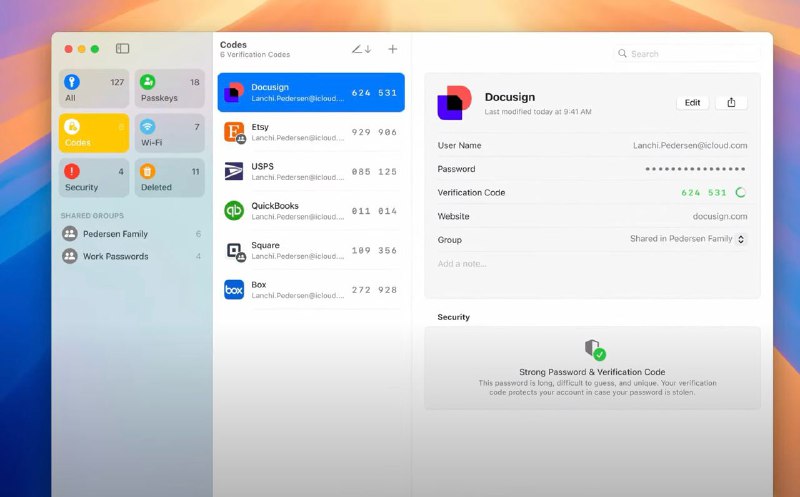Open the Deleted category tile
This screenshot has height=497, width=800.
tap(170, 178)
